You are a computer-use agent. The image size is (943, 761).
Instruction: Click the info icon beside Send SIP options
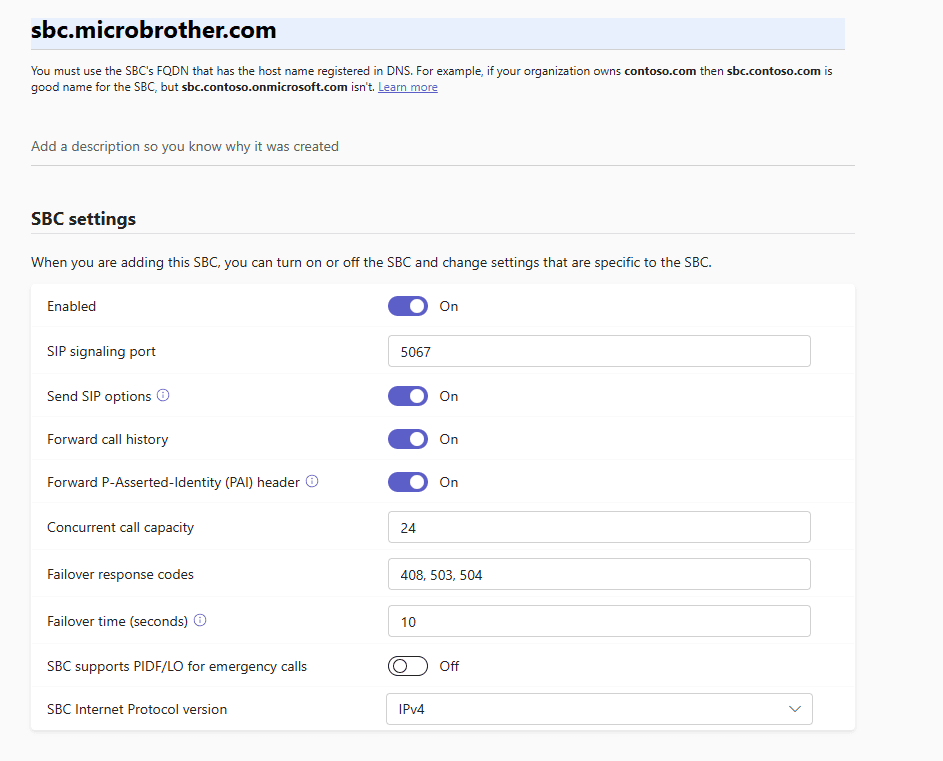163,396
